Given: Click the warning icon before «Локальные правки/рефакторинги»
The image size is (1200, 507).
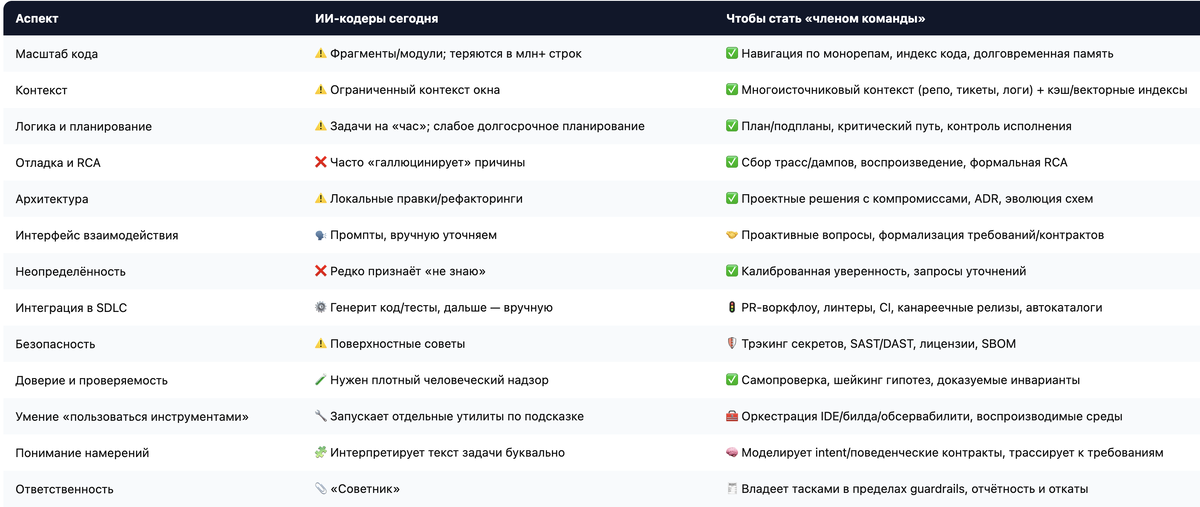Looking at the screenshot, I should click(x=320, y=199).
